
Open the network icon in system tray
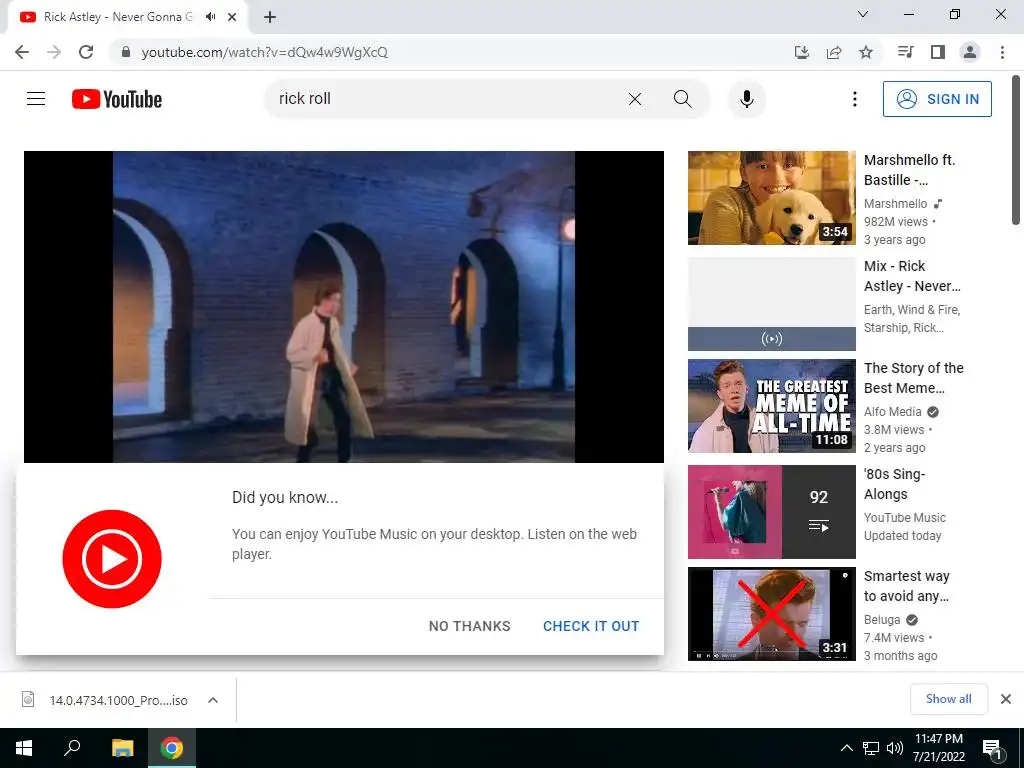871,748
